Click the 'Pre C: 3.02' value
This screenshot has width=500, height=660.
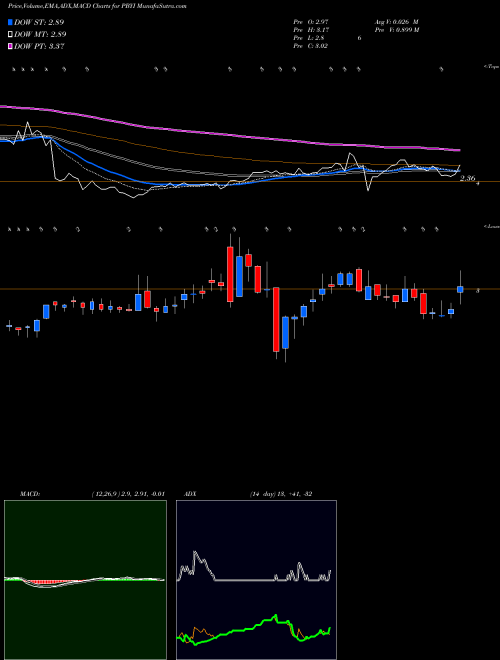click(311, 46)
